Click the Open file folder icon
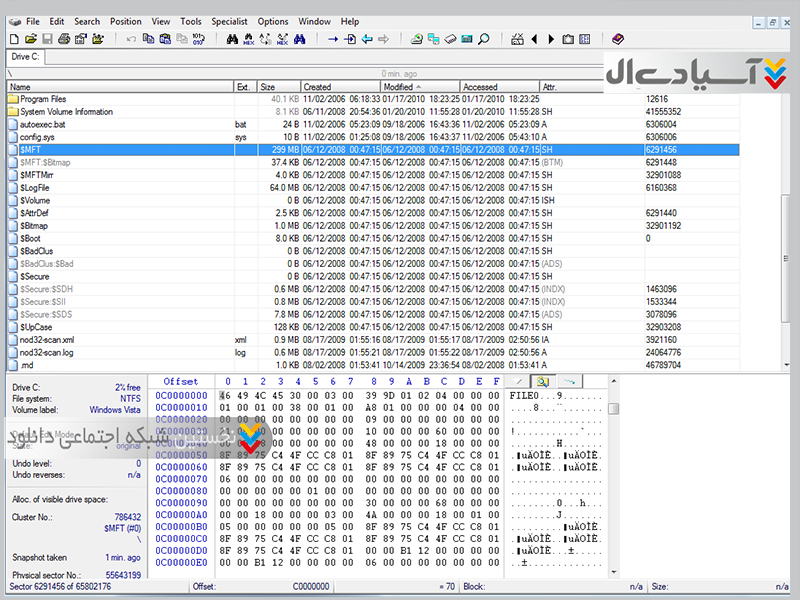Screen dimensions: 800x600 [x=29, y=39]
